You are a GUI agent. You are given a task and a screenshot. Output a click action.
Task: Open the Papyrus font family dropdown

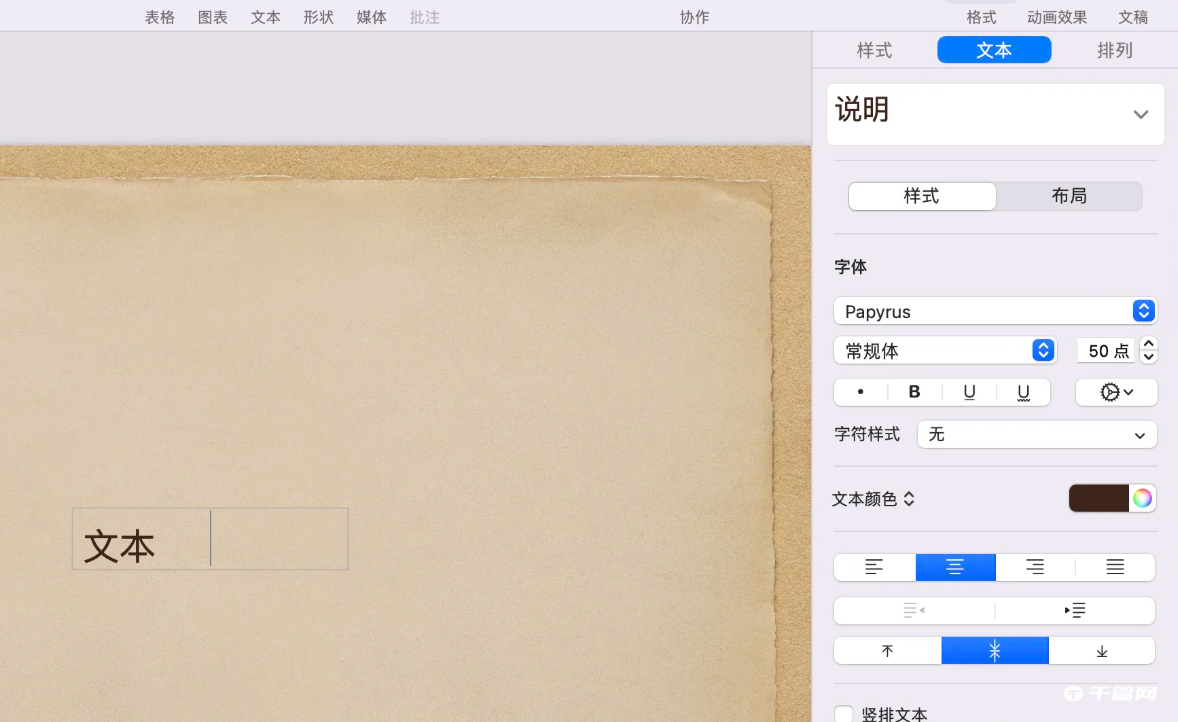(x=994, y=311)
